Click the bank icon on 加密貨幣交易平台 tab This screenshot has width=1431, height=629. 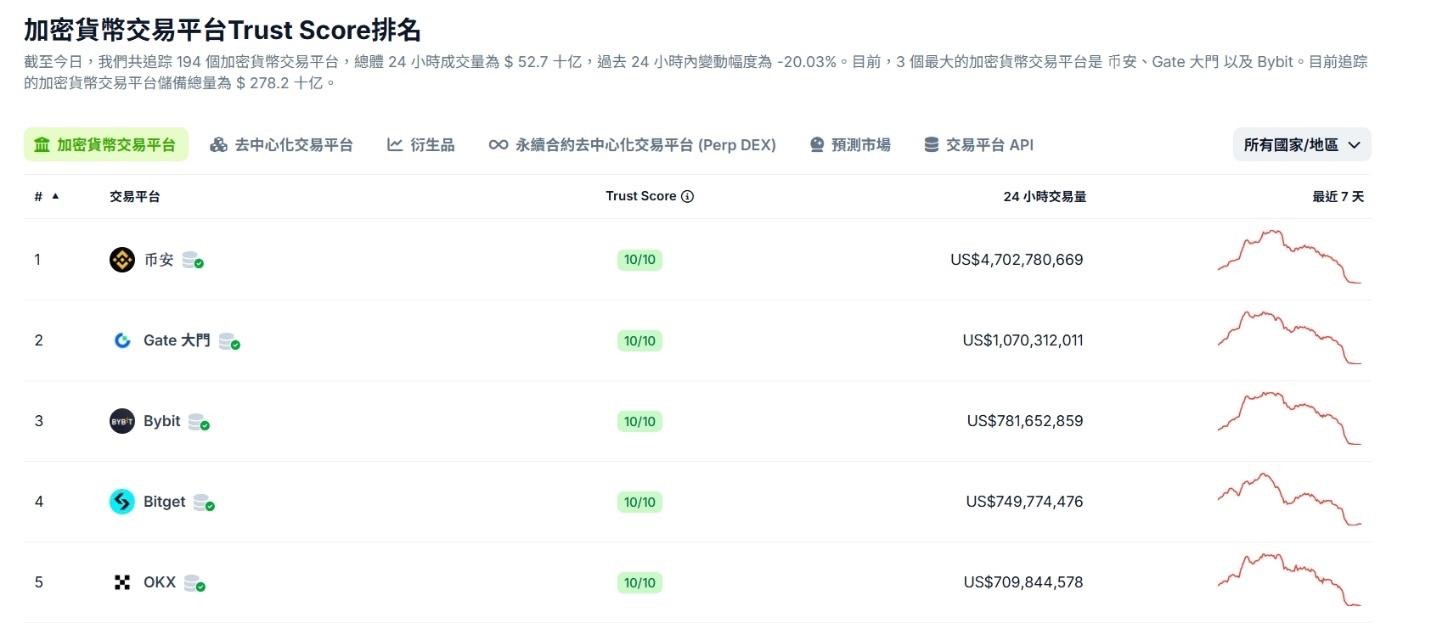point(42,144)
